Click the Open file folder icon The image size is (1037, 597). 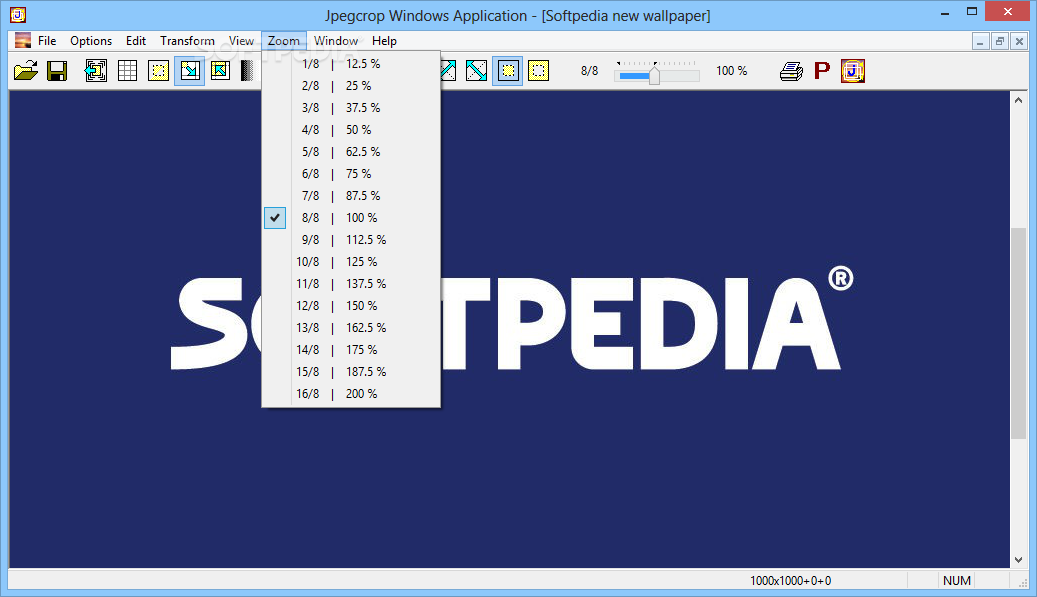pos(26,71)
